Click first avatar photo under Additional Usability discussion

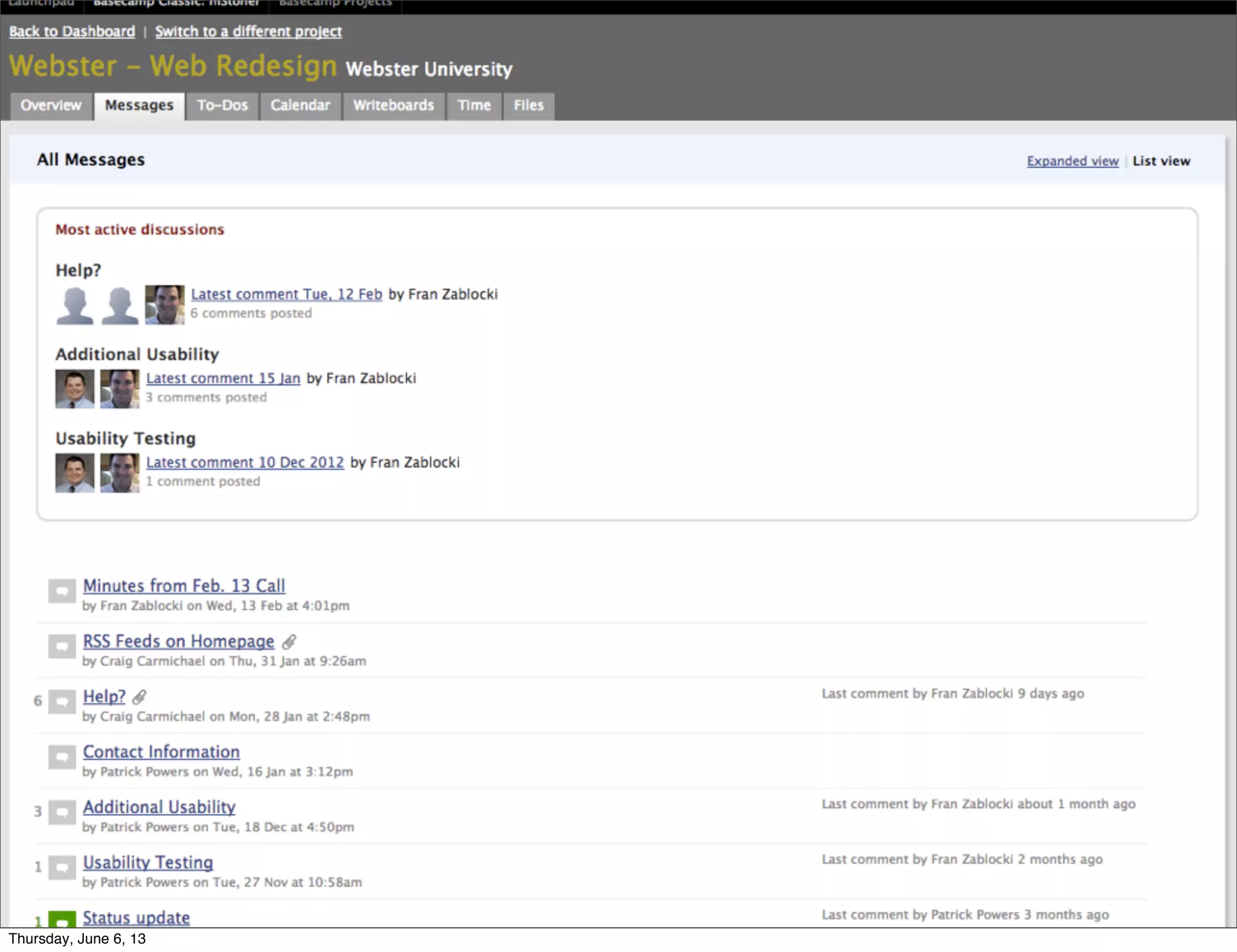pos(75,389)
